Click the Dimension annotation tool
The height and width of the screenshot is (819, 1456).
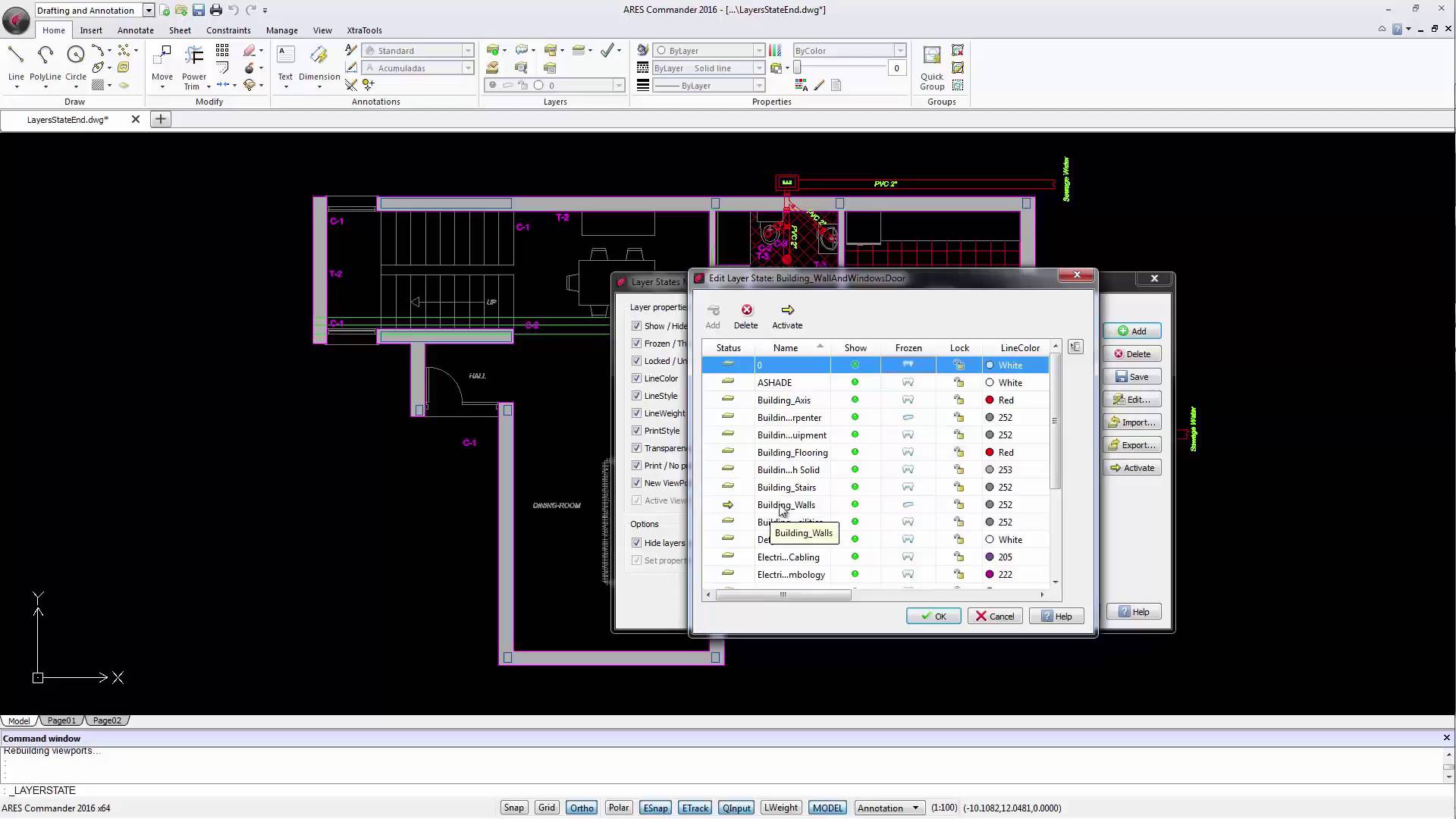click(319, 55)
